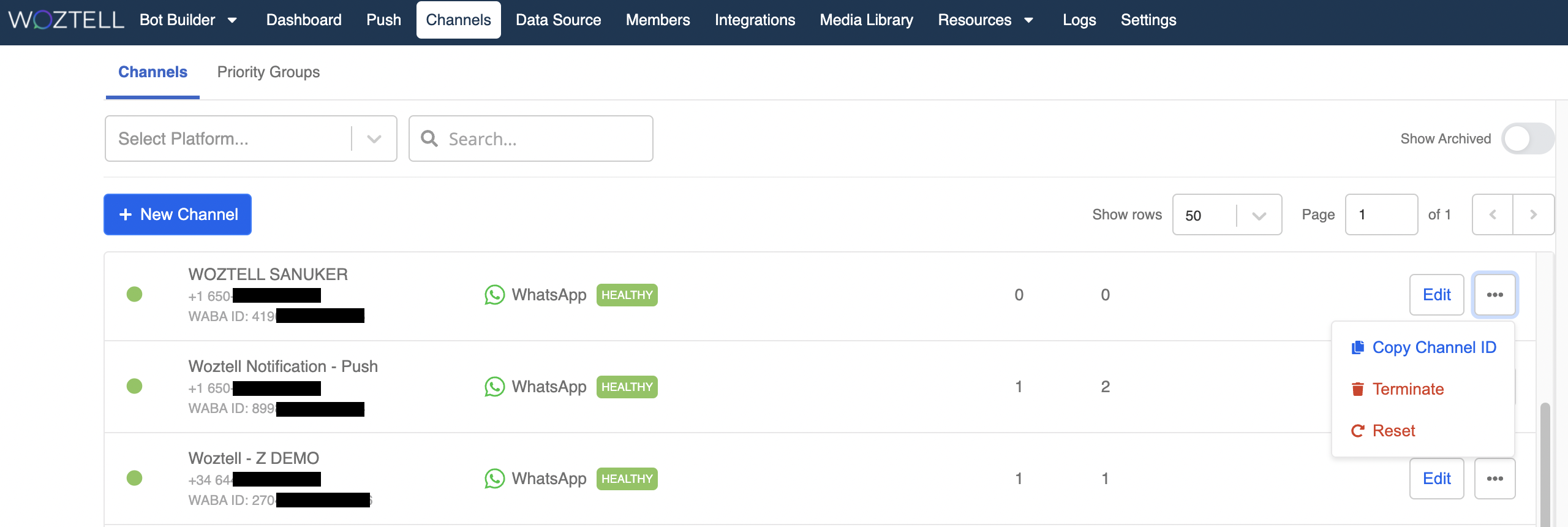
Task: Click the WOZTELL SANUKER channel name
Action: click(x=268, y=275)
